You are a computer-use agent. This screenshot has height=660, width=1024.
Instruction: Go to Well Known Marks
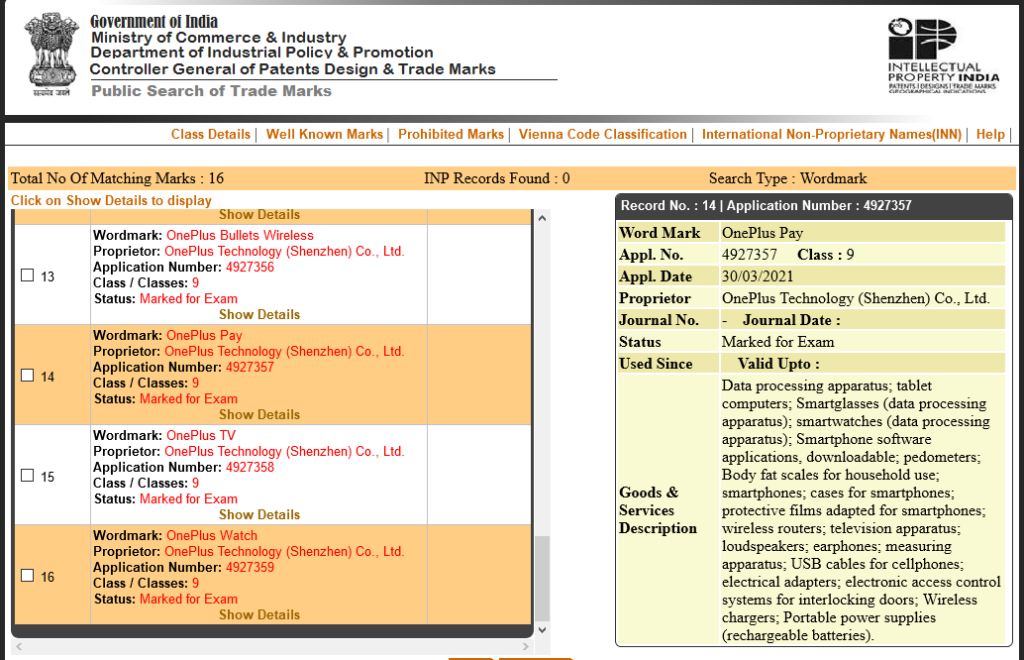click(x=324, y=134)
